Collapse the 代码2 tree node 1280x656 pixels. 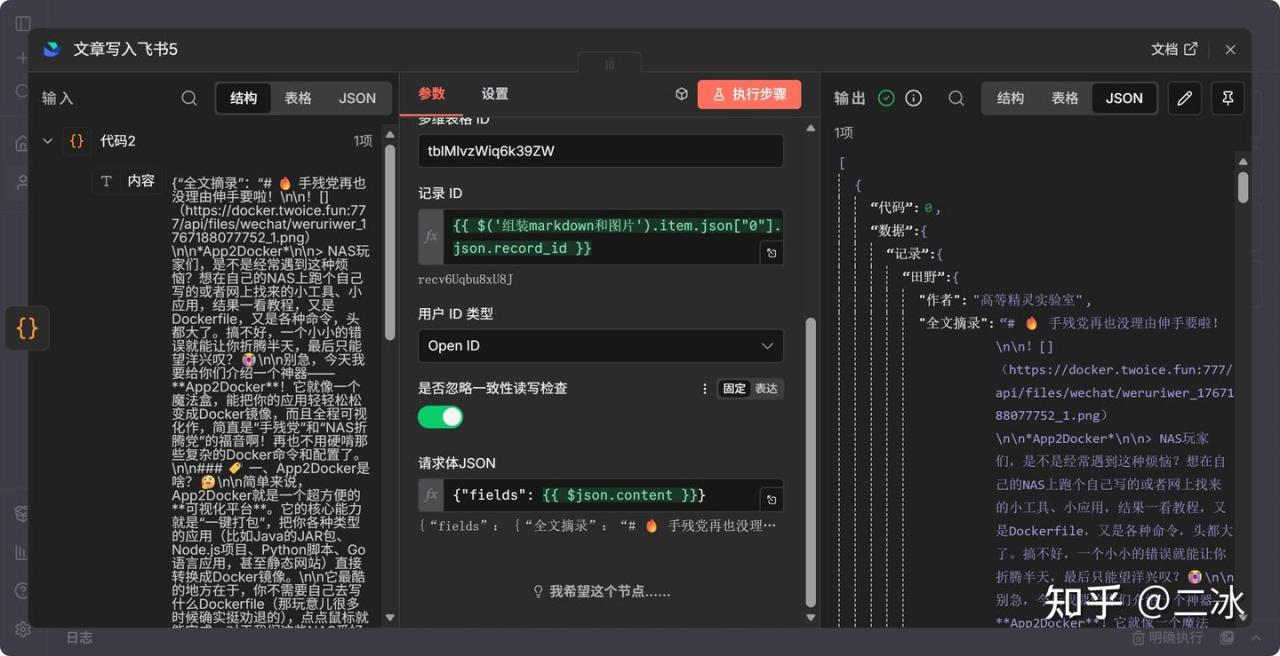pos(47,141)
